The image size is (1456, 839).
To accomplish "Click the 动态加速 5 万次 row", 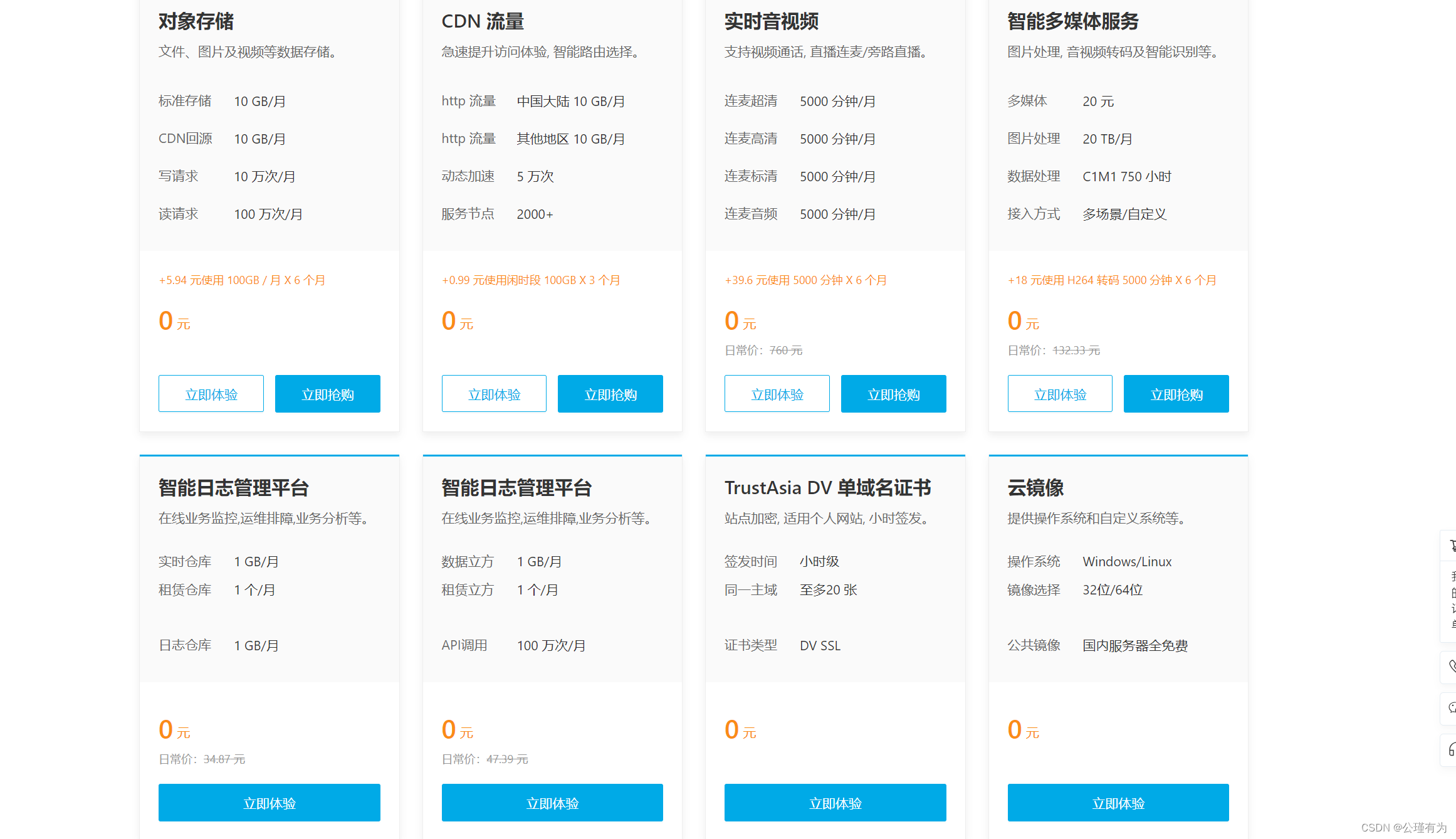I will 498,177.
